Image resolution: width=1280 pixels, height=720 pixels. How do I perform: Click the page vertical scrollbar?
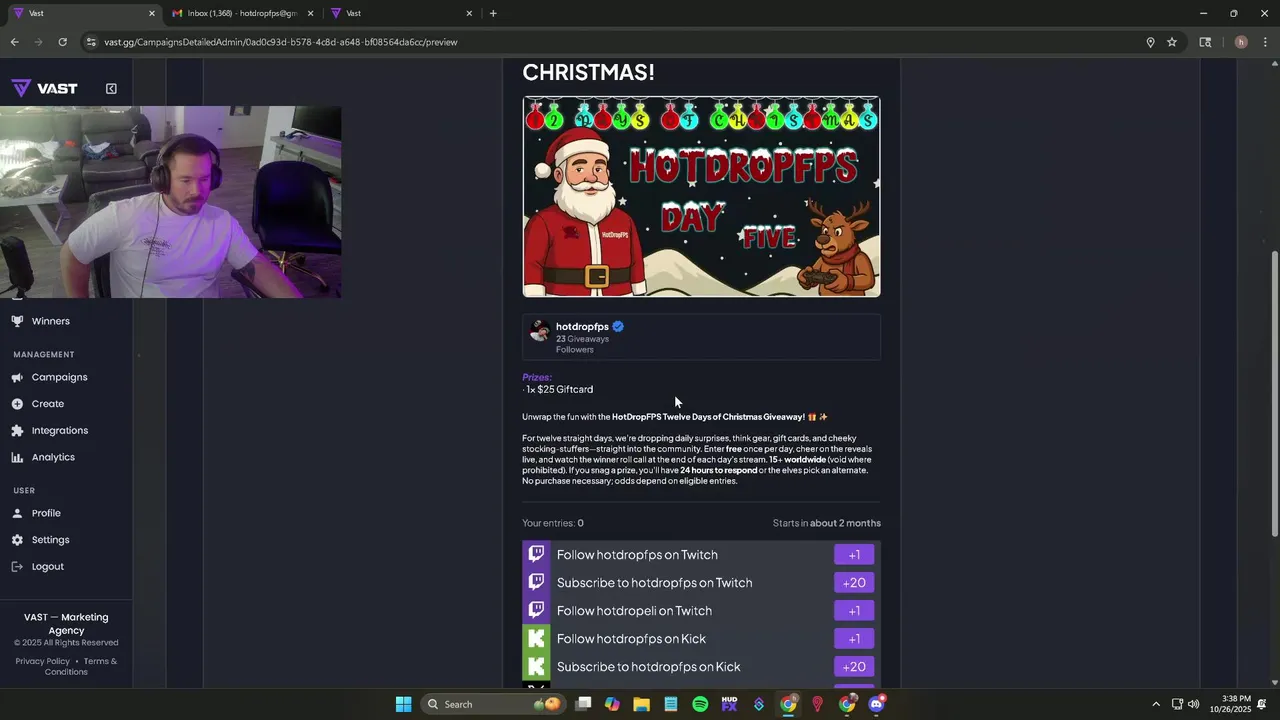click(1273, 394)
